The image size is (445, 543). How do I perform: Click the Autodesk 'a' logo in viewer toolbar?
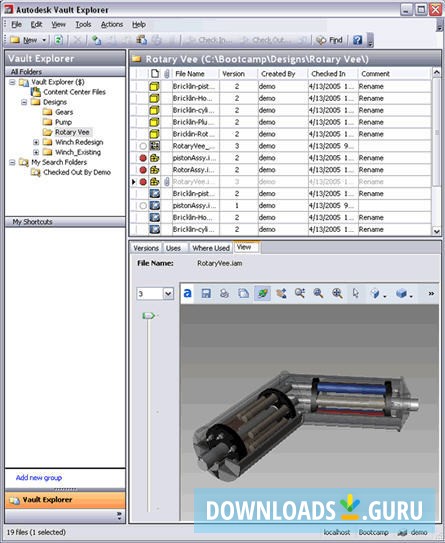click(187, 293)
